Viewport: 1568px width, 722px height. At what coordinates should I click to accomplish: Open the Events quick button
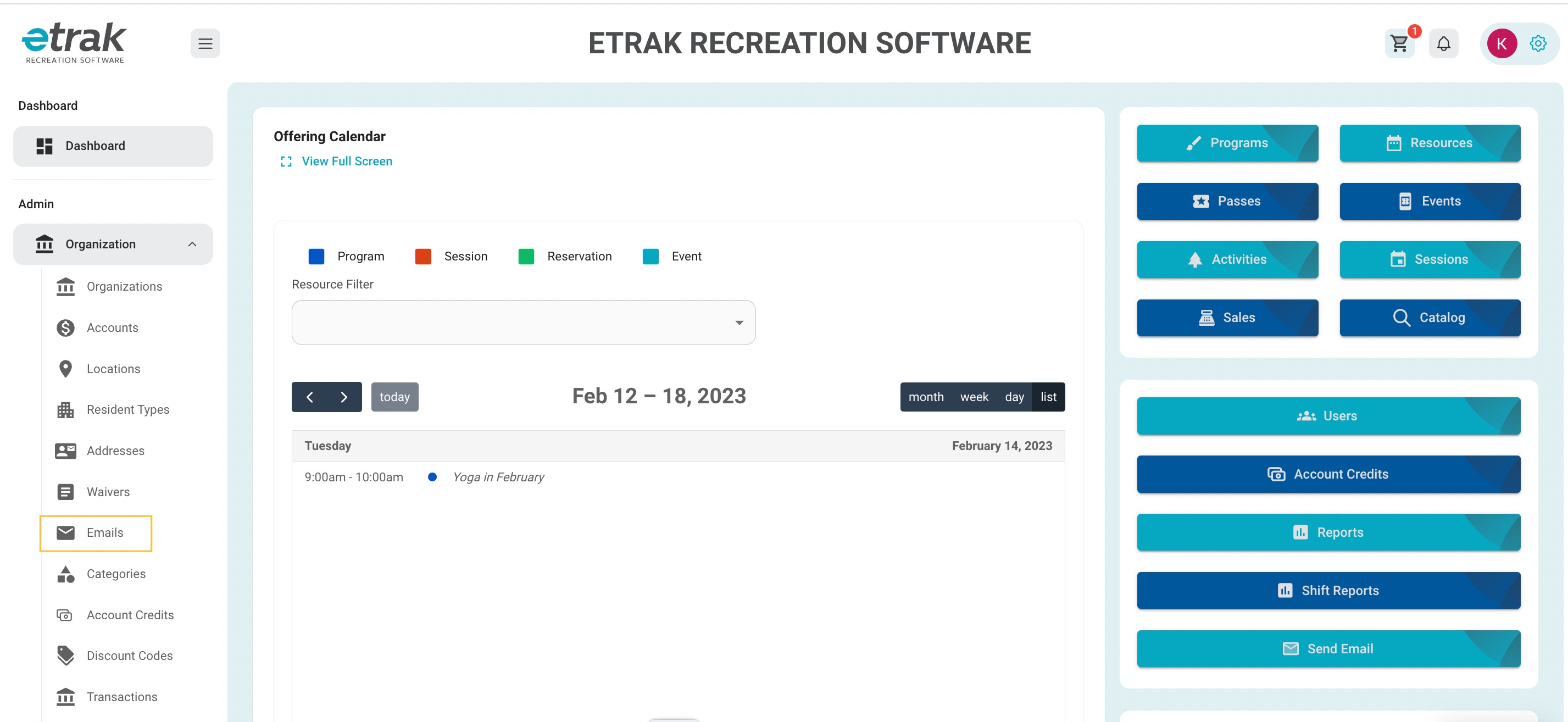click(1430, 202)
